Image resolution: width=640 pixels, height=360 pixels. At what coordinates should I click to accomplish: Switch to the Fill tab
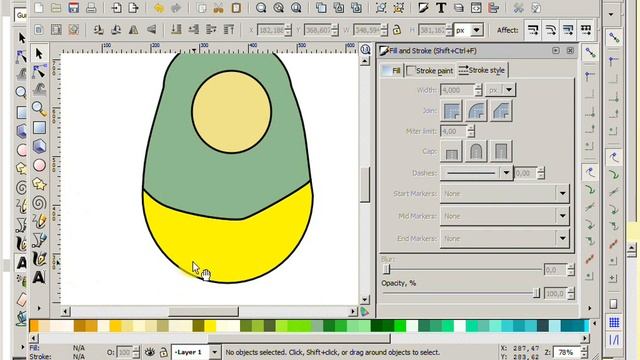[392, 71]
